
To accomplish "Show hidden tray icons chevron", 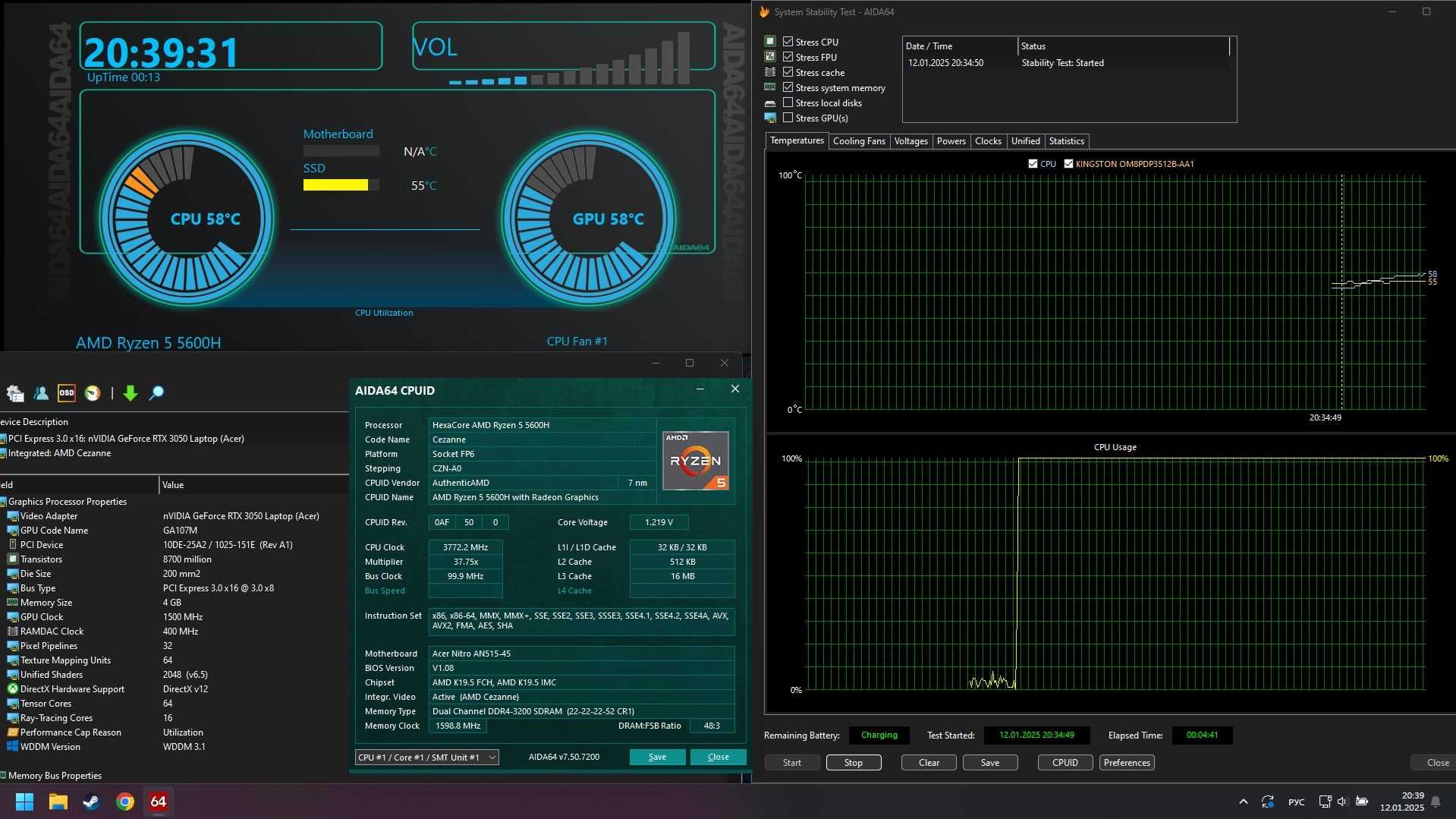I will [x=1243, y=802].
